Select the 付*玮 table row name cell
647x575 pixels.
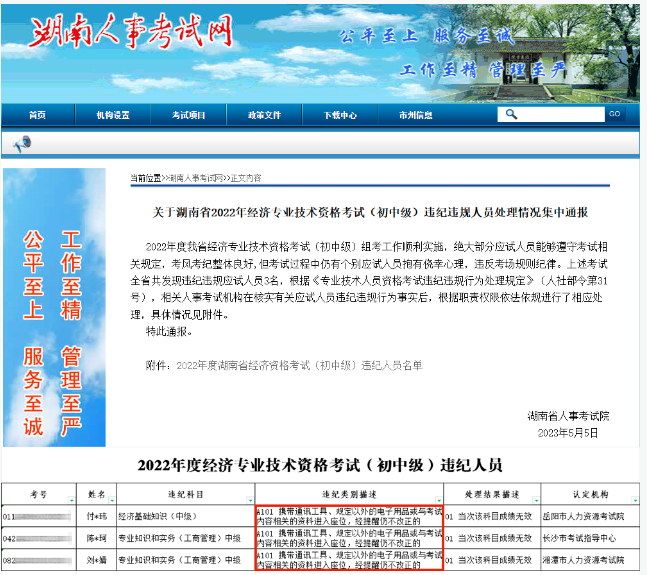click(97, 517)
